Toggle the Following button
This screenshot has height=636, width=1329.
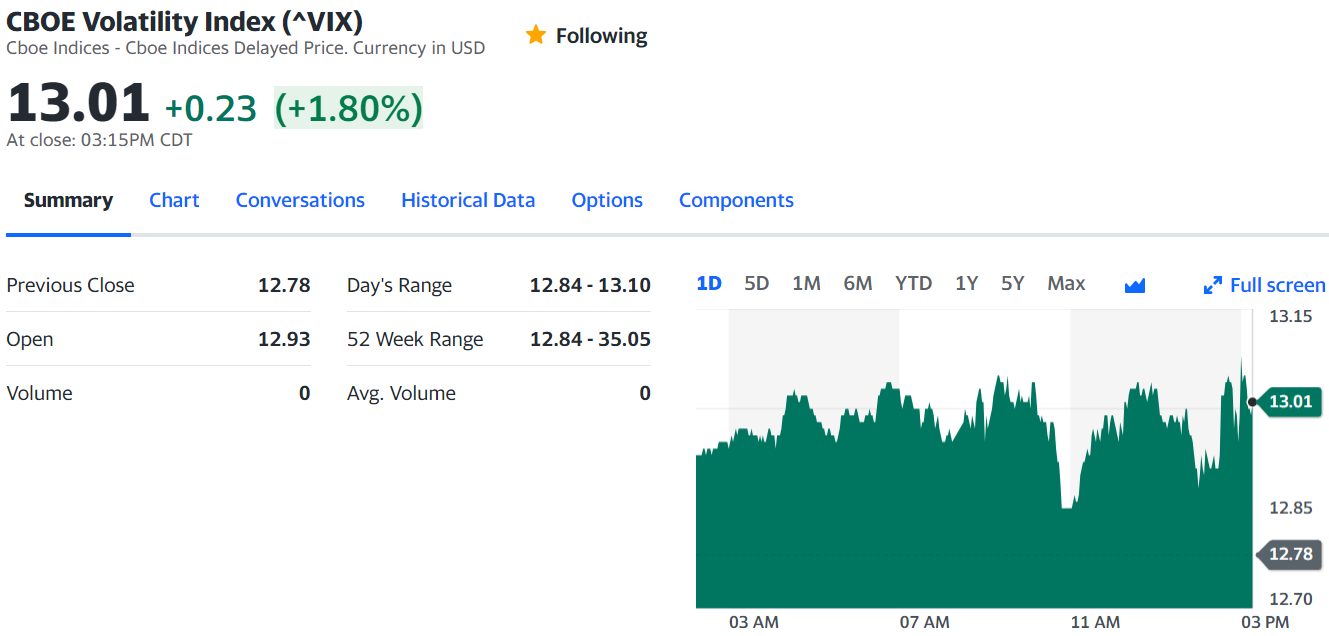587,36
